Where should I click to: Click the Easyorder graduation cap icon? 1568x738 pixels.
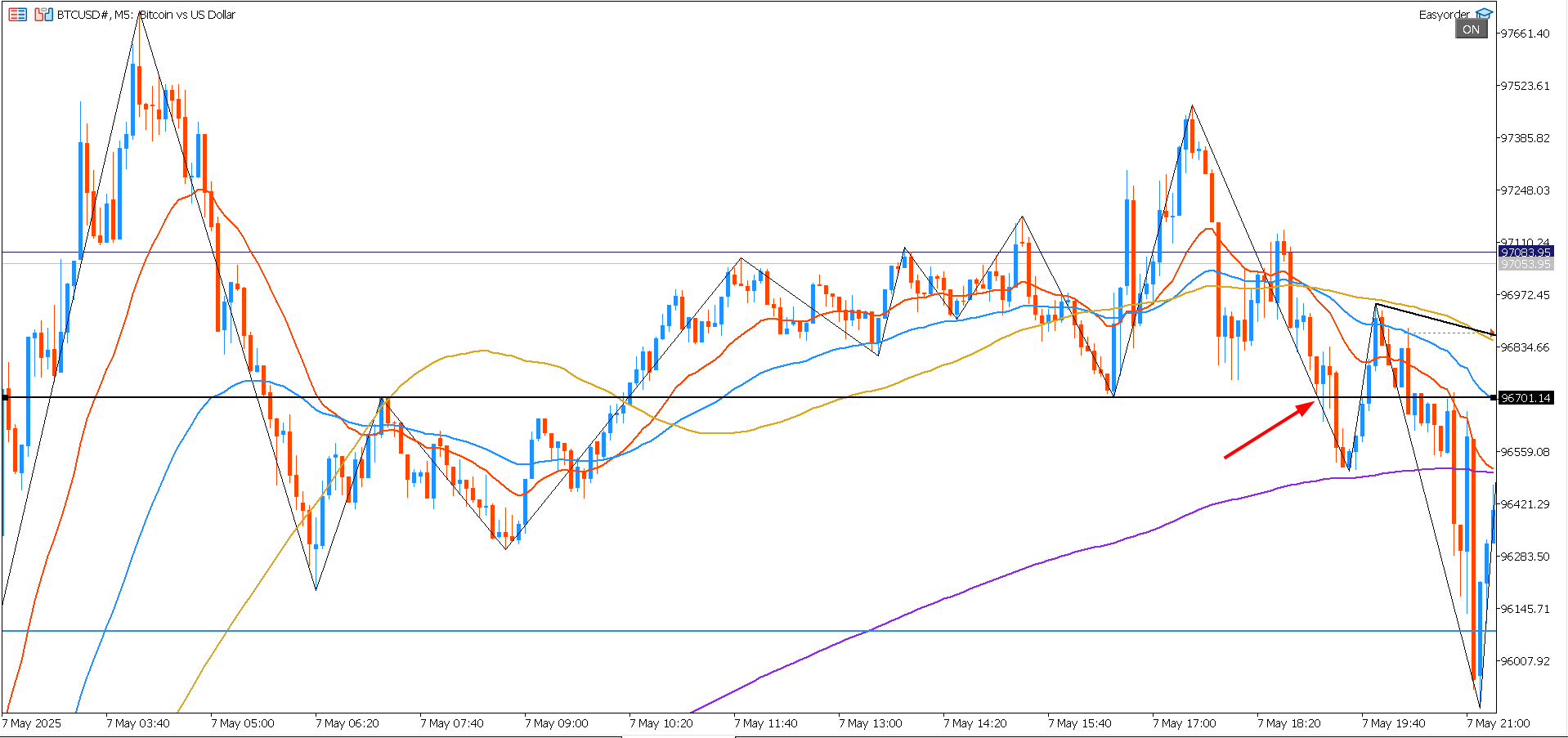pos(1484,14)
